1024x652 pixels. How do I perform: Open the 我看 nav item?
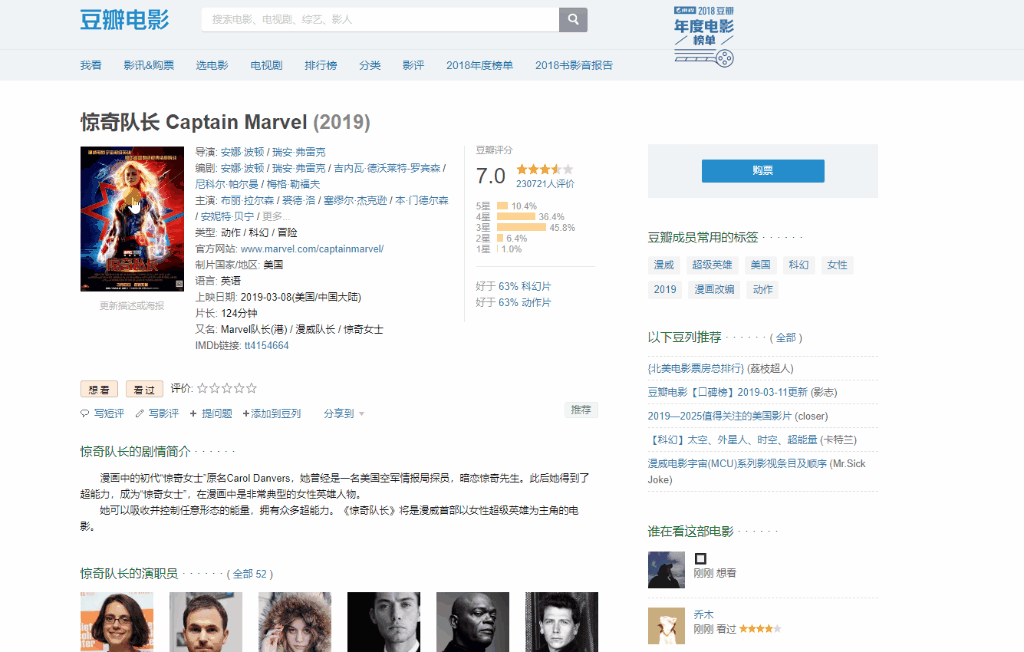pos(91,65)
